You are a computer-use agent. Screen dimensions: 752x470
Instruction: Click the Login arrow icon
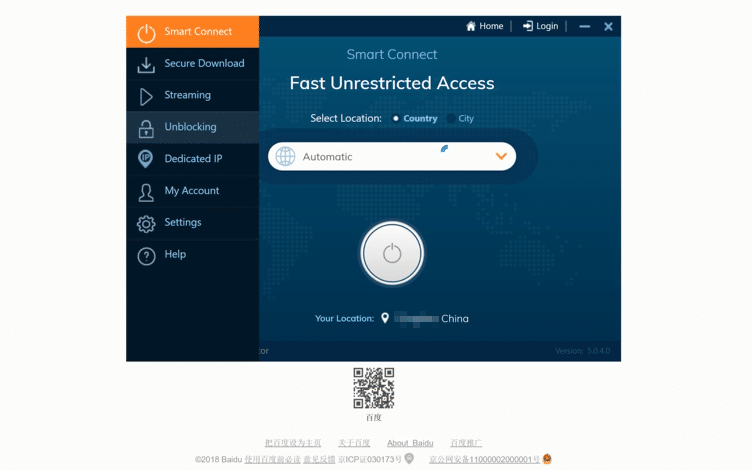pos(528,26)
